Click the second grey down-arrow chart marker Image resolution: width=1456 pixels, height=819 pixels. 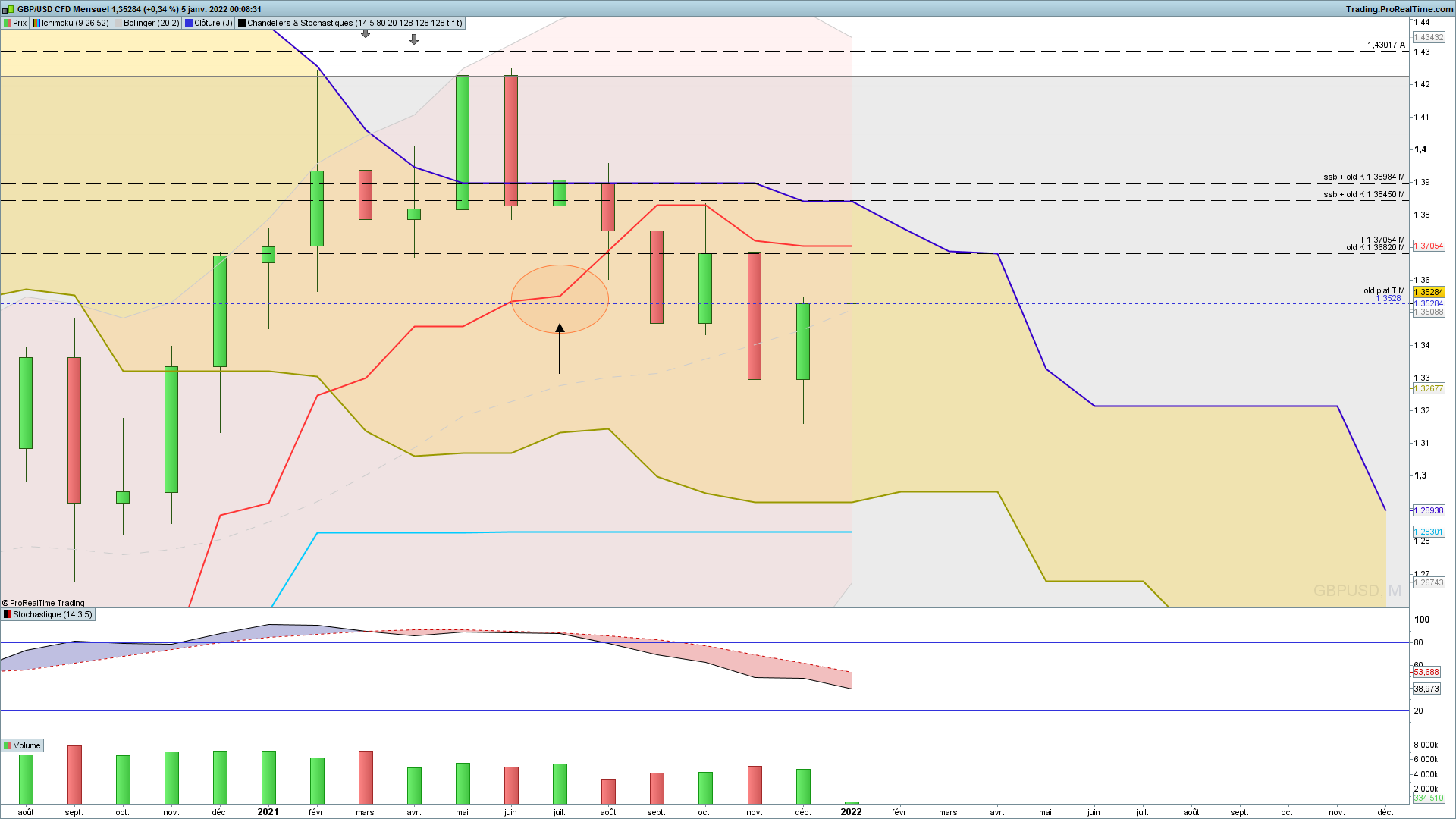(x=414, y=39)
